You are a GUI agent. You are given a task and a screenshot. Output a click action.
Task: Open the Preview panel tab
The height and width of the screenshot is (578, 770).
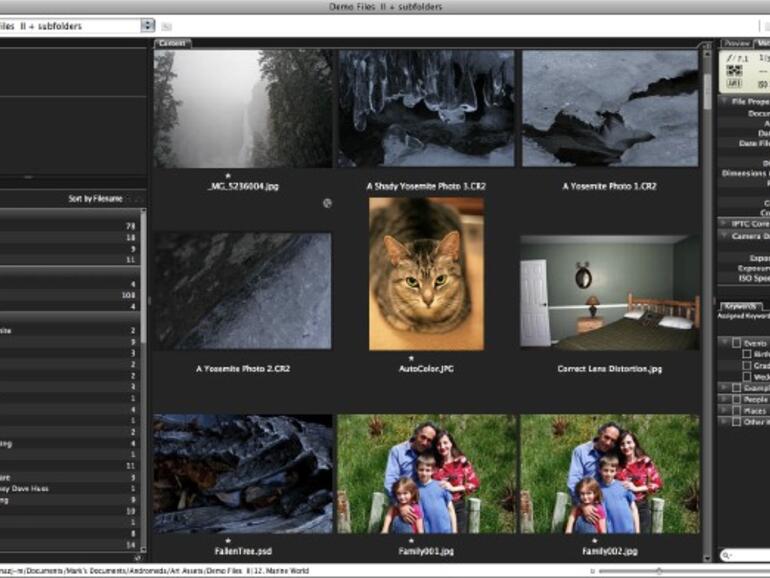pos(737,43)
